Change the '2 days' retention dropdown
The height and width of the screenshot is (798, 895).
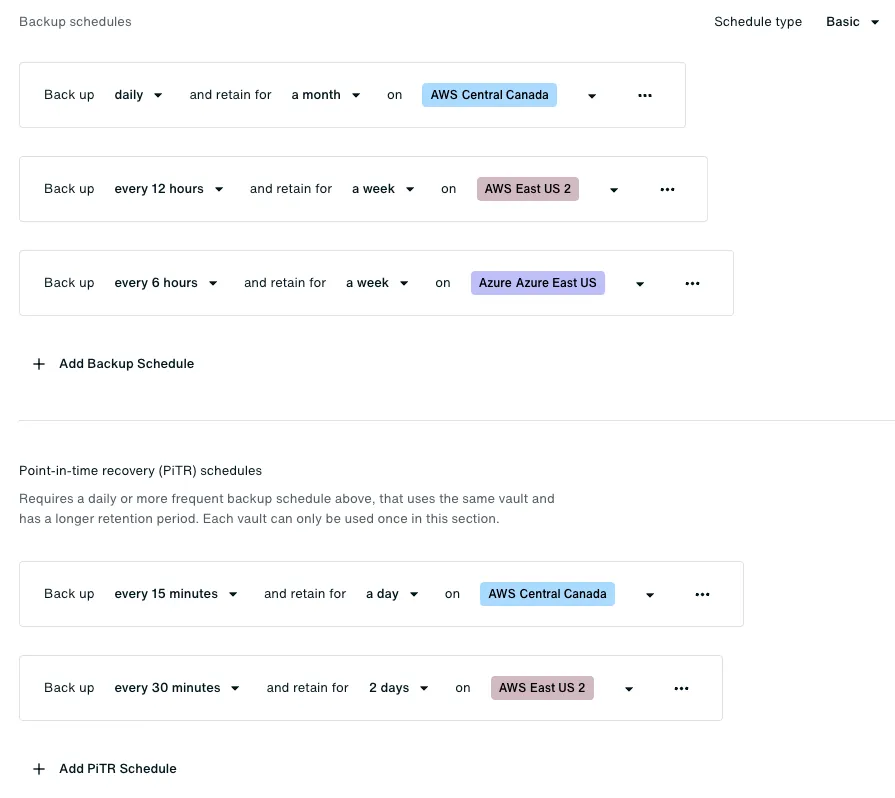(x=398, y=688)
